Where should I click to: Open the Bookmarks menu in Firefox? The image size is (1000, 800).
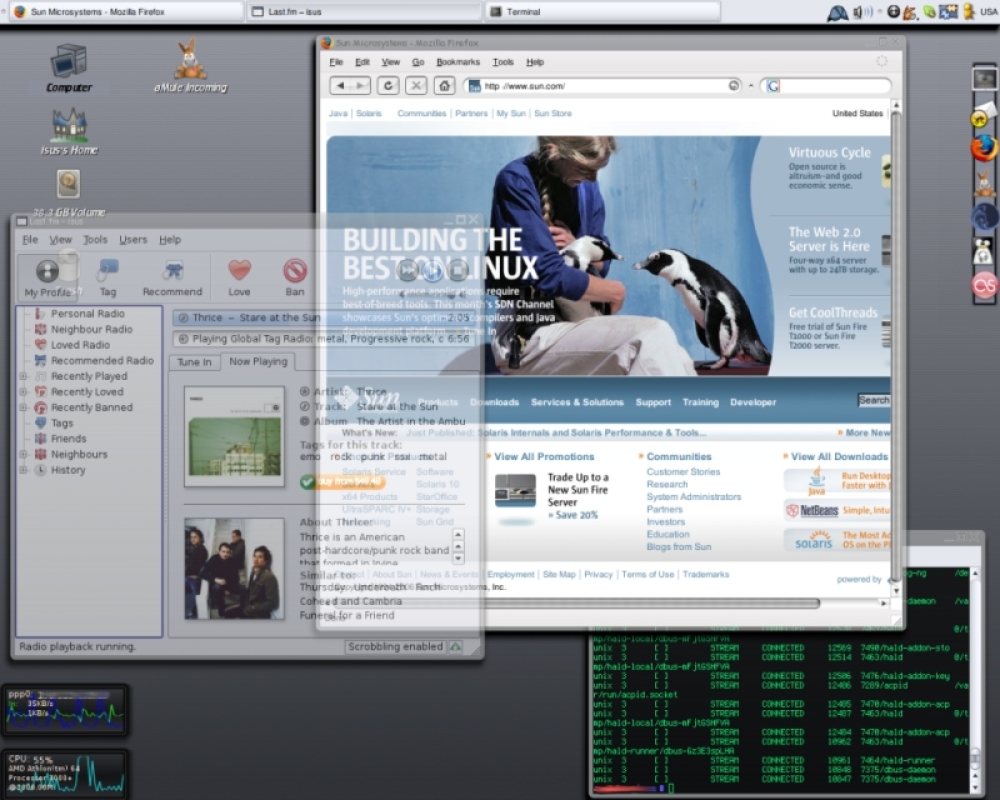pos(458,62)
